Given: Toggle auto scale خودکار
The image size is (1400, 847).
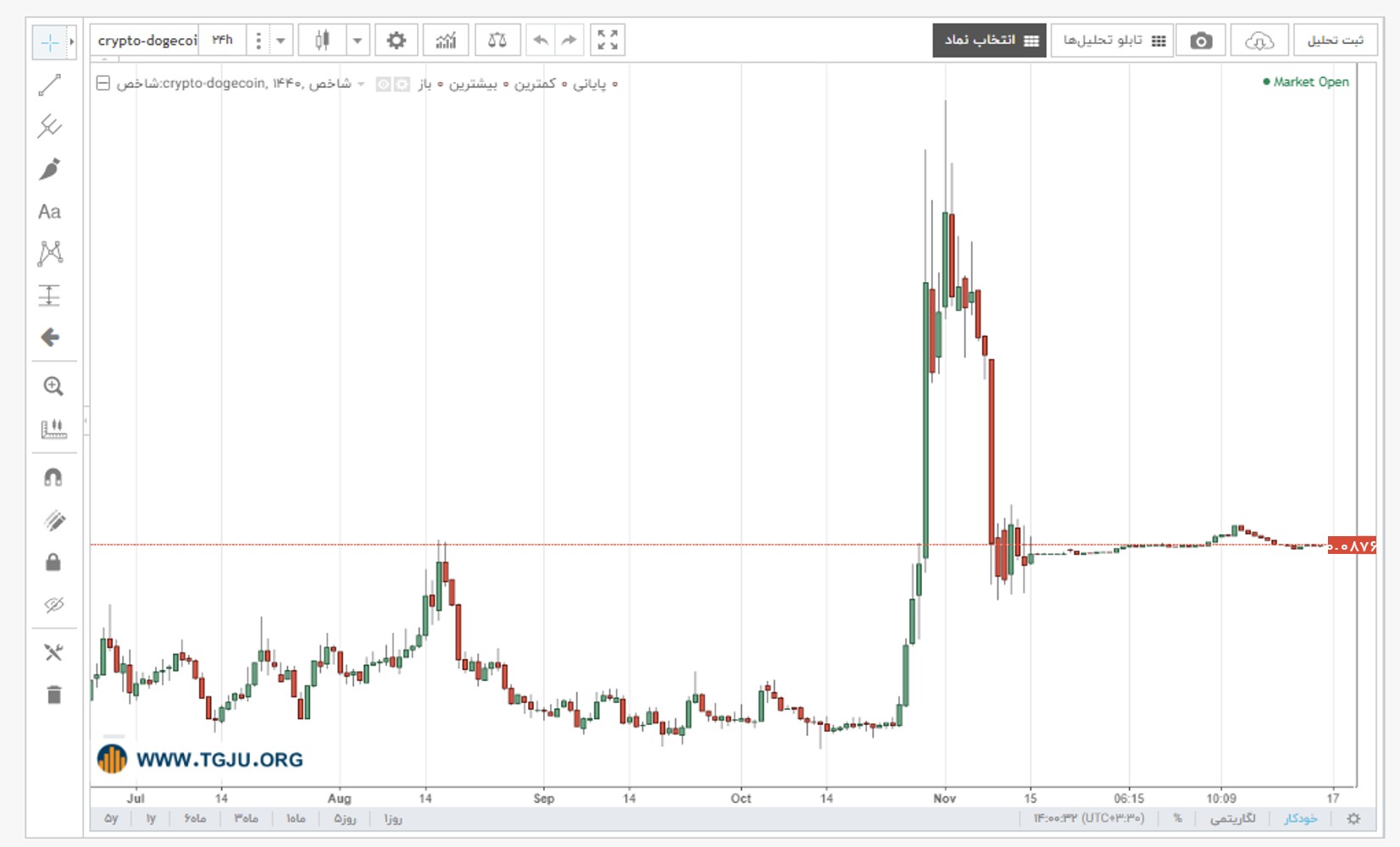Looking at the screenshot, I should (1301, 818).
